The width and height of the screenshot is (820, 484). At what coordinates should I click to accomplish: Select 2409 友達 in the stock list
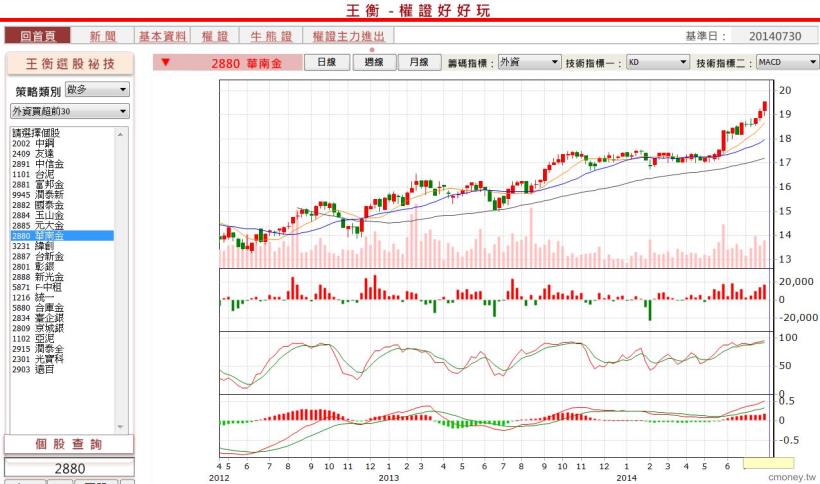[x=62, y=154]
